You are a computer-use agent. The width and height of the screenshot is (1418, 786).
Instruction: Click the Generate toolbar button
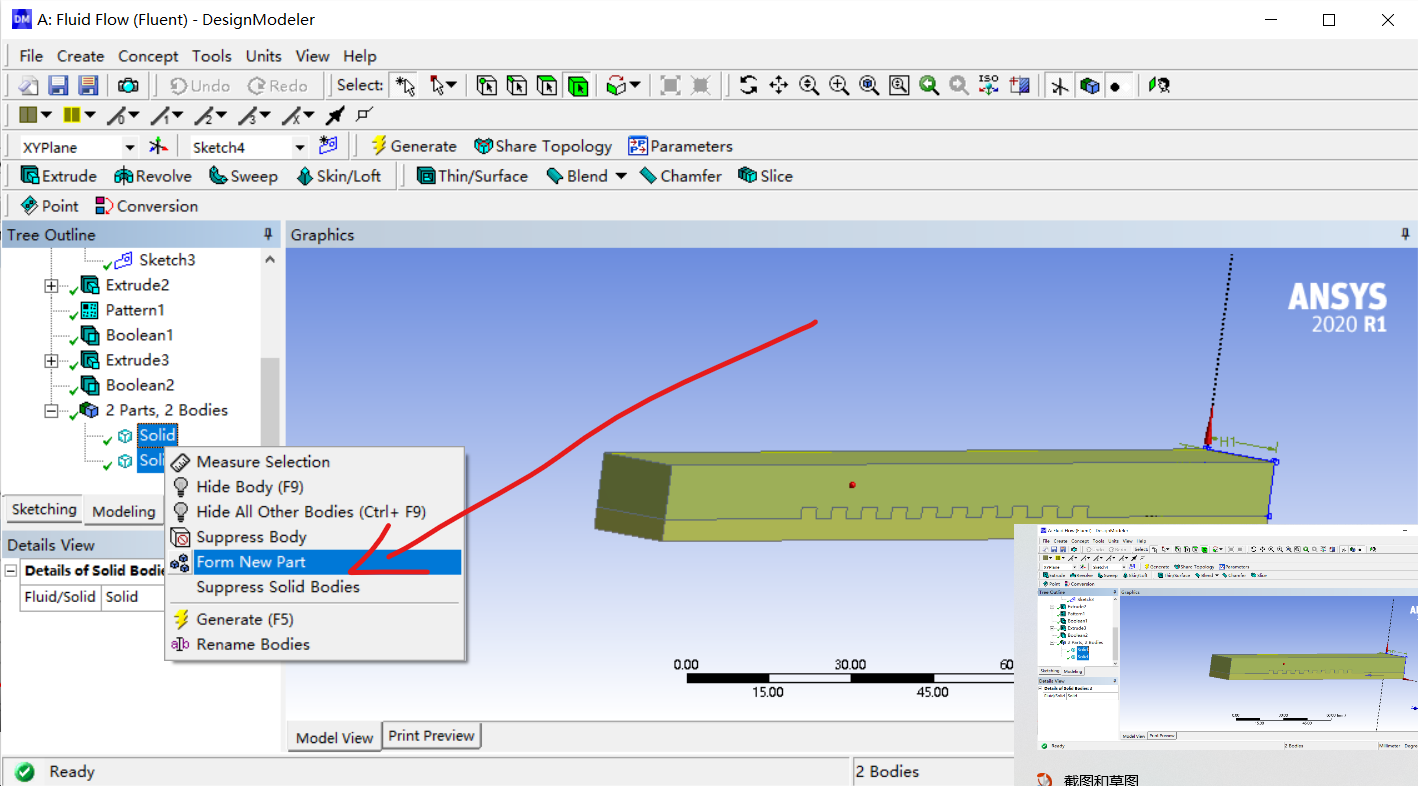[x=413, y=146]
